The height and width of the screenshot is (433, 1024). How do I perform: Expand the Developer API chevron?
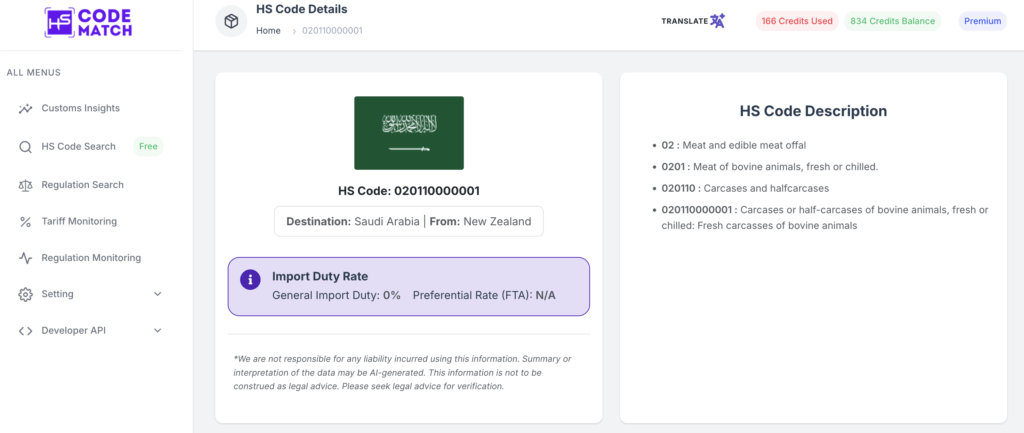click(x=157, y=331)
